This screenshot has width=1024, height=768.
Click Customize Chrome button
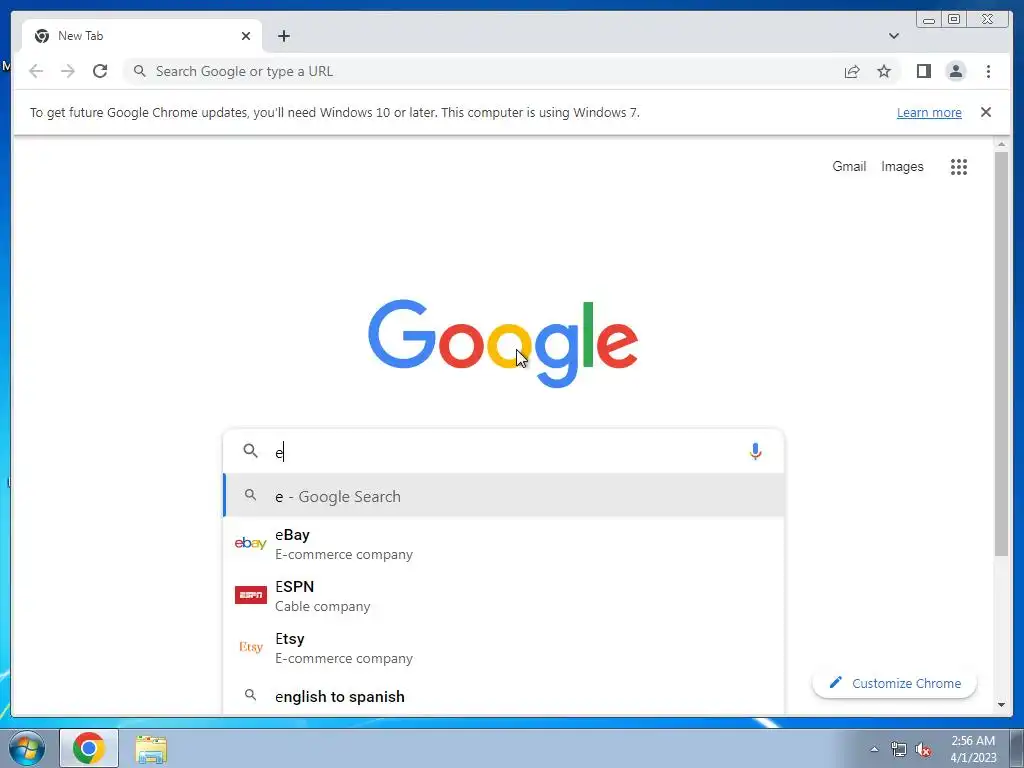[894, 683]
